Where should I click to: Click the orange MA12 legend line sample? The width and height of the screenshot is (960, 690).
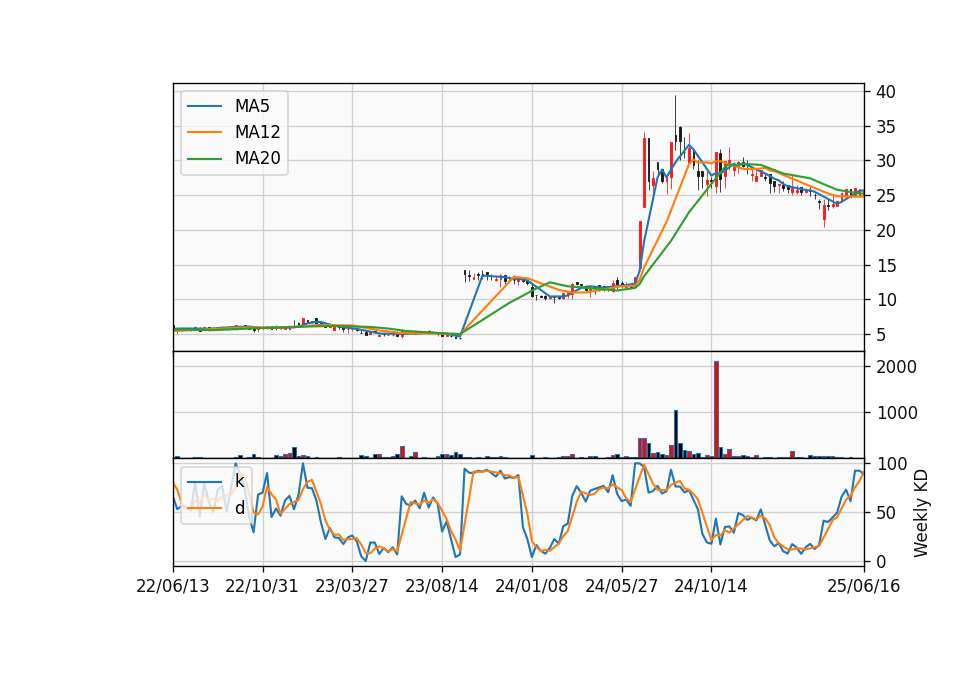(x=204, y=132)
